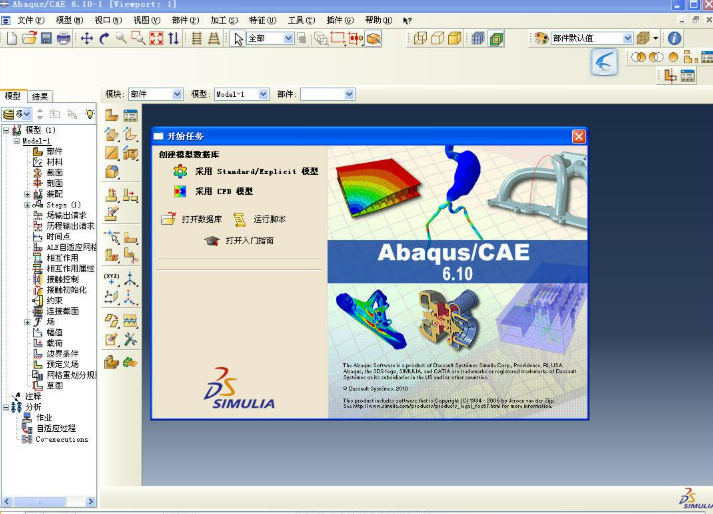Viewport: 713px width, 514px height.
Task: Click the light bulb icon in model tree
Action: pyautogui.click(x=90, y=114)
